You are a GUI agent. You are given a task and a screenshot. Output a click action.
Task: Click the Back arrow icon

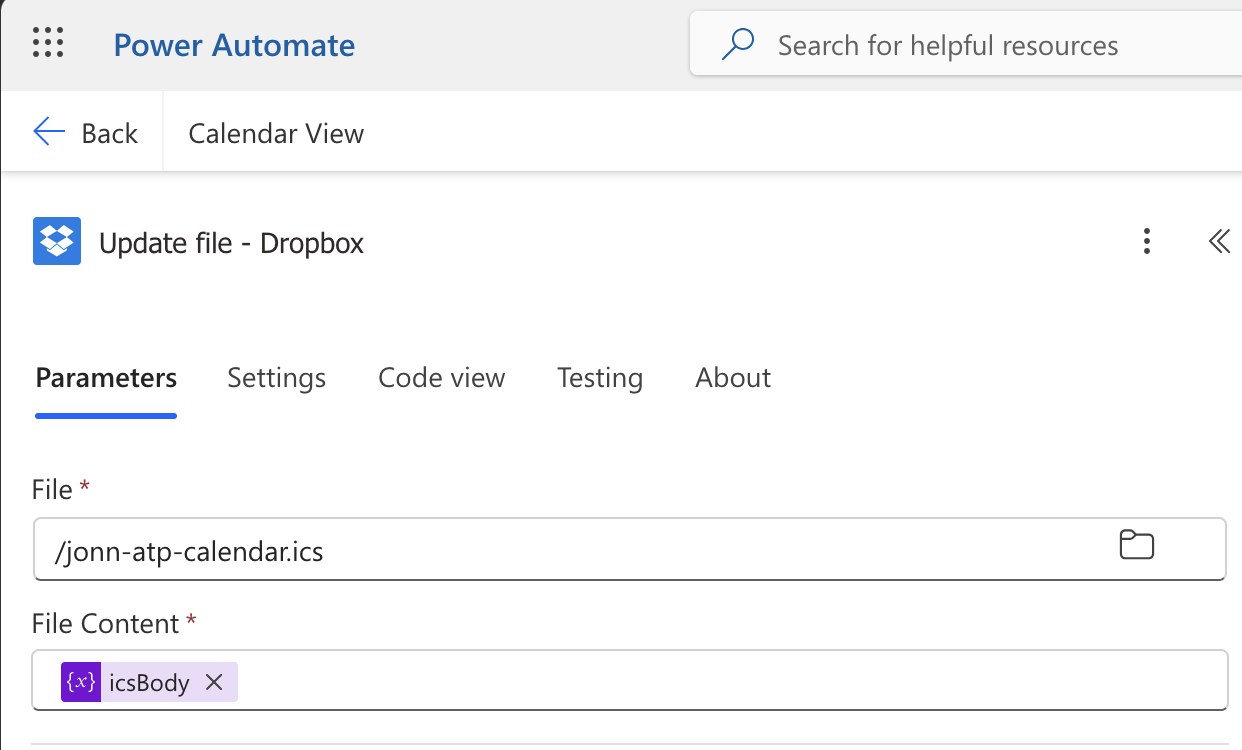pos(49,133)
